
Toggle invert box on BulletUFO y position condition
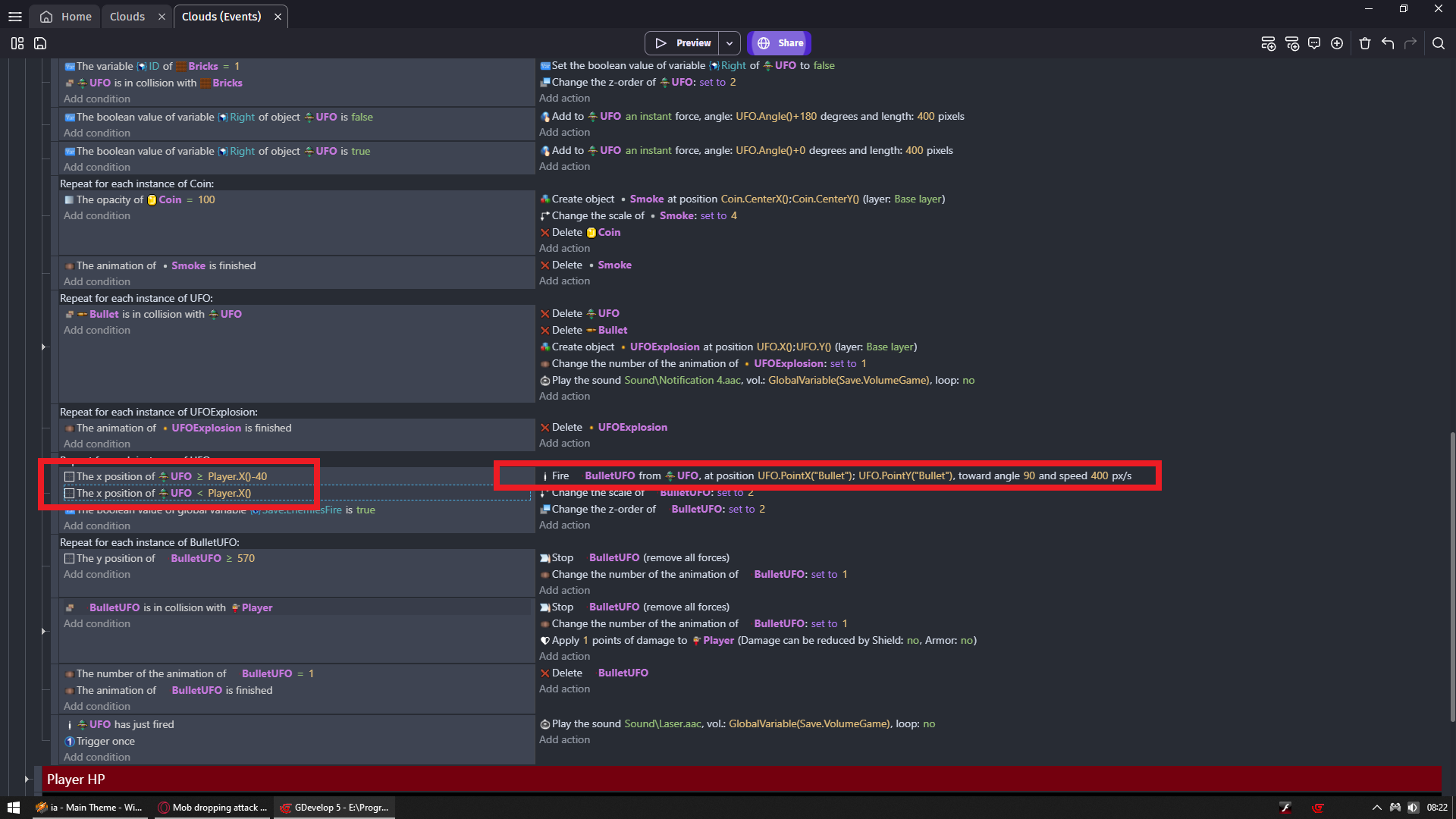coord(70,559)
